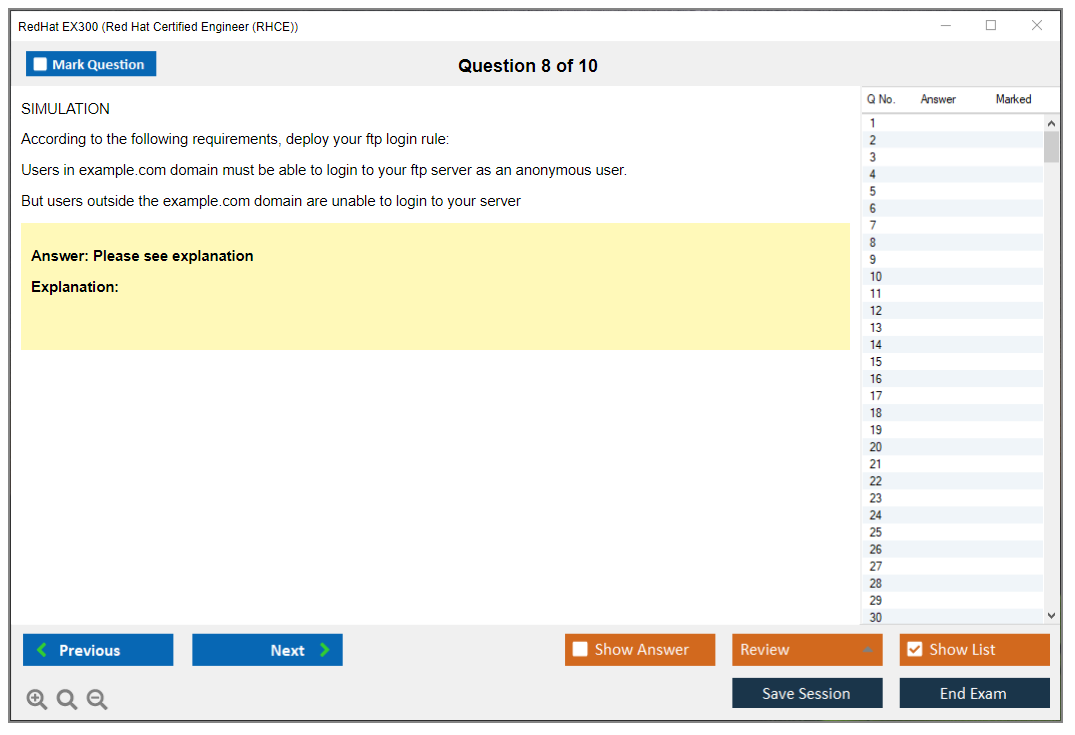Click the zoom in magnifier icon
This screenshot has width=1075, height=735.
click(37, 700)
